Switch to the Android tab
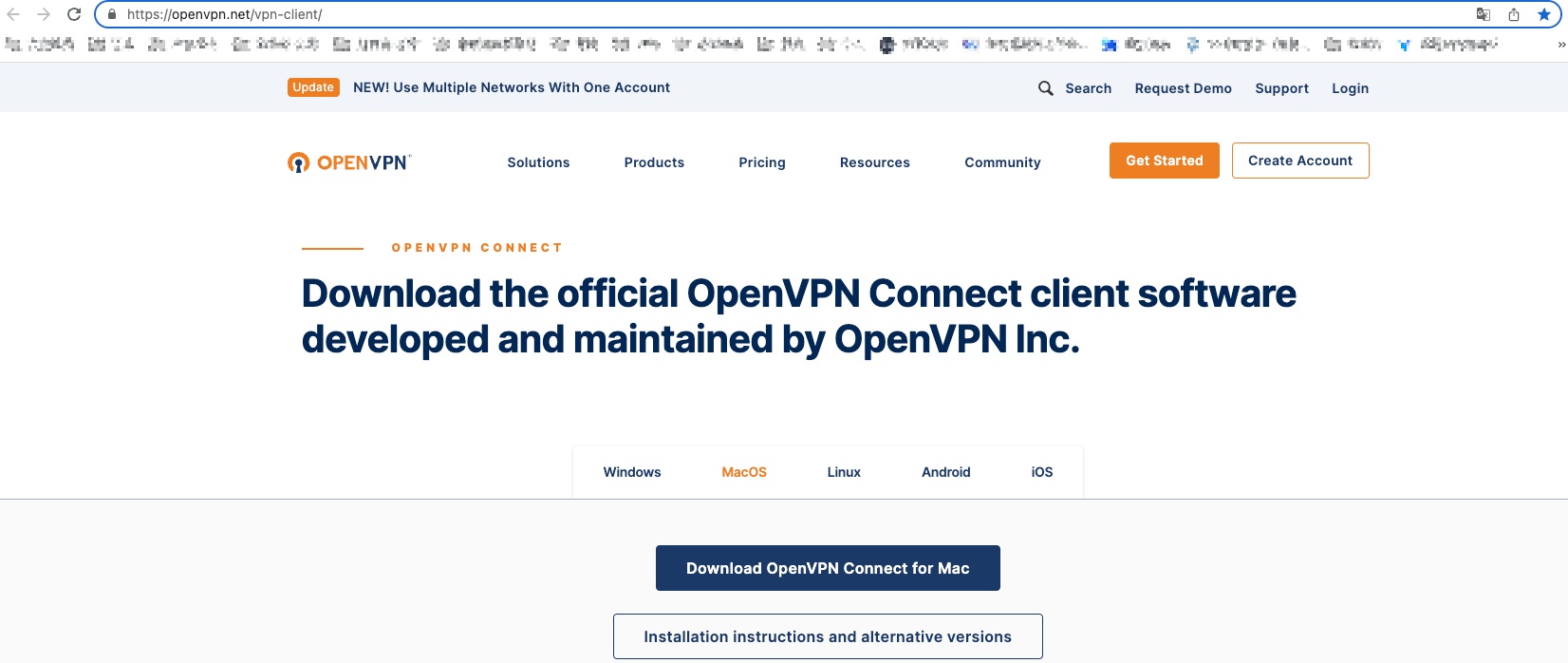Screen dimensions: 1568x663 tap(946, 472)
